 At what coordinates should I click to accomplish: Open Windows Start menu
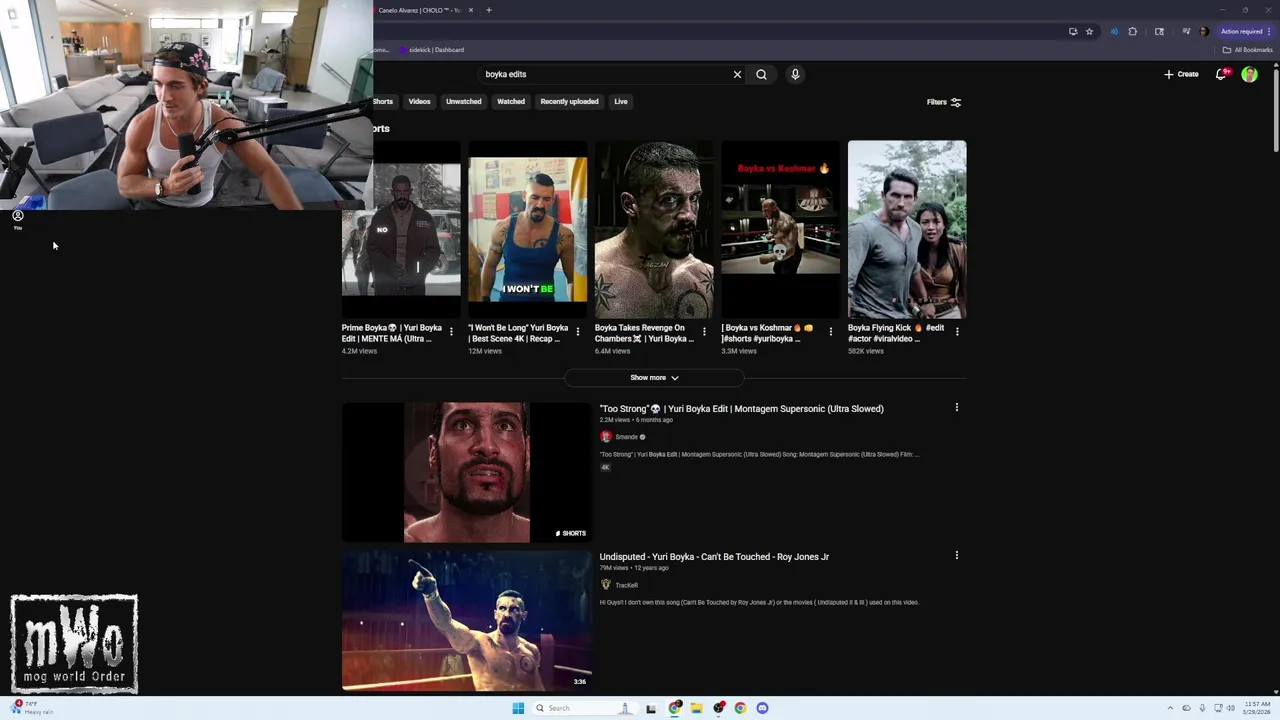point(518,708)
